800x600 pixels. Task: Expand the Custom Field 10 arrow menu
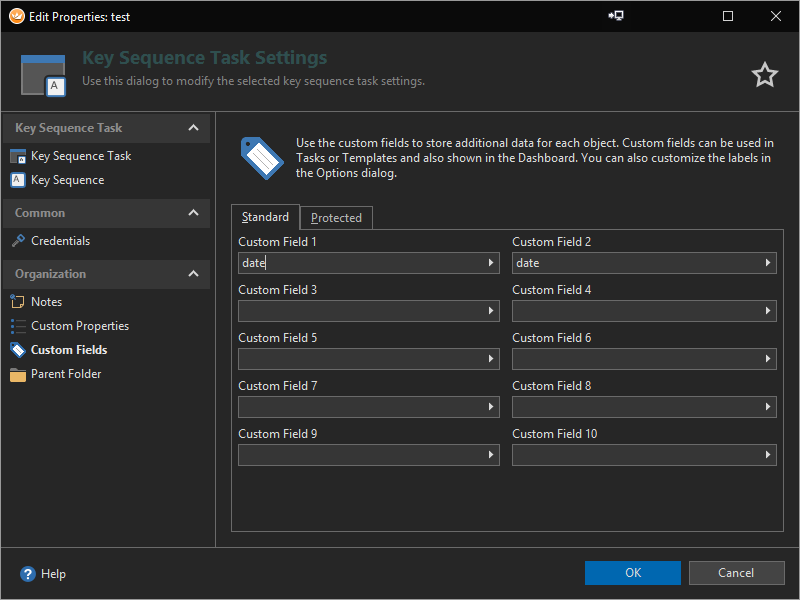(x=768, y=455)
